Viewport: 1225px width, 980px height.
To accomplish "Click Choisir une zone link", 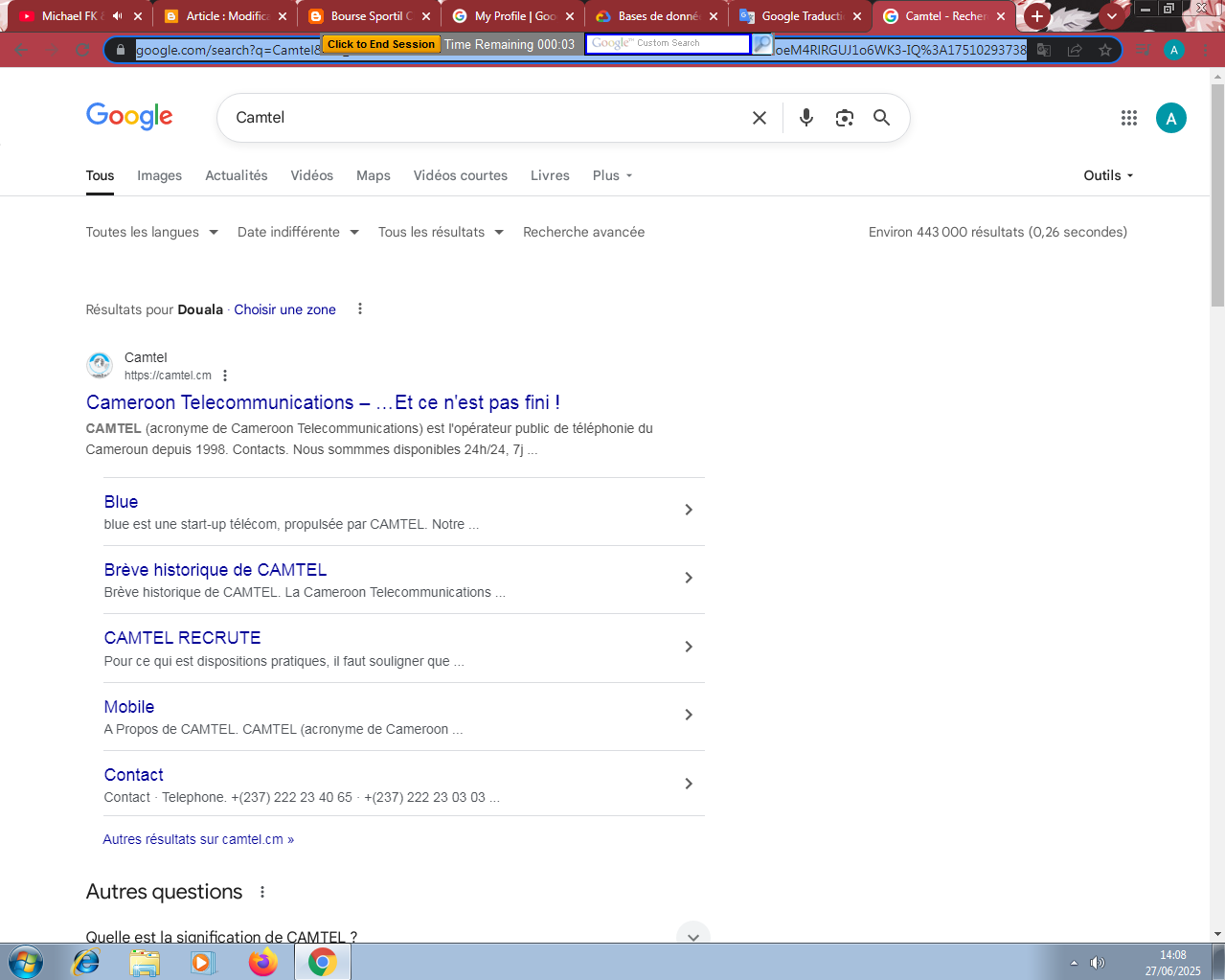I will pos(284,309).
